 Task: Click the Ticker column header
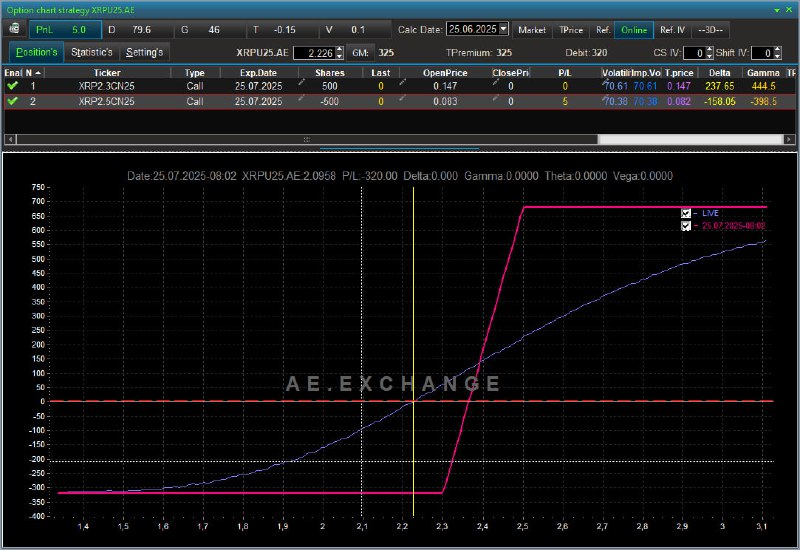(107, 73)
